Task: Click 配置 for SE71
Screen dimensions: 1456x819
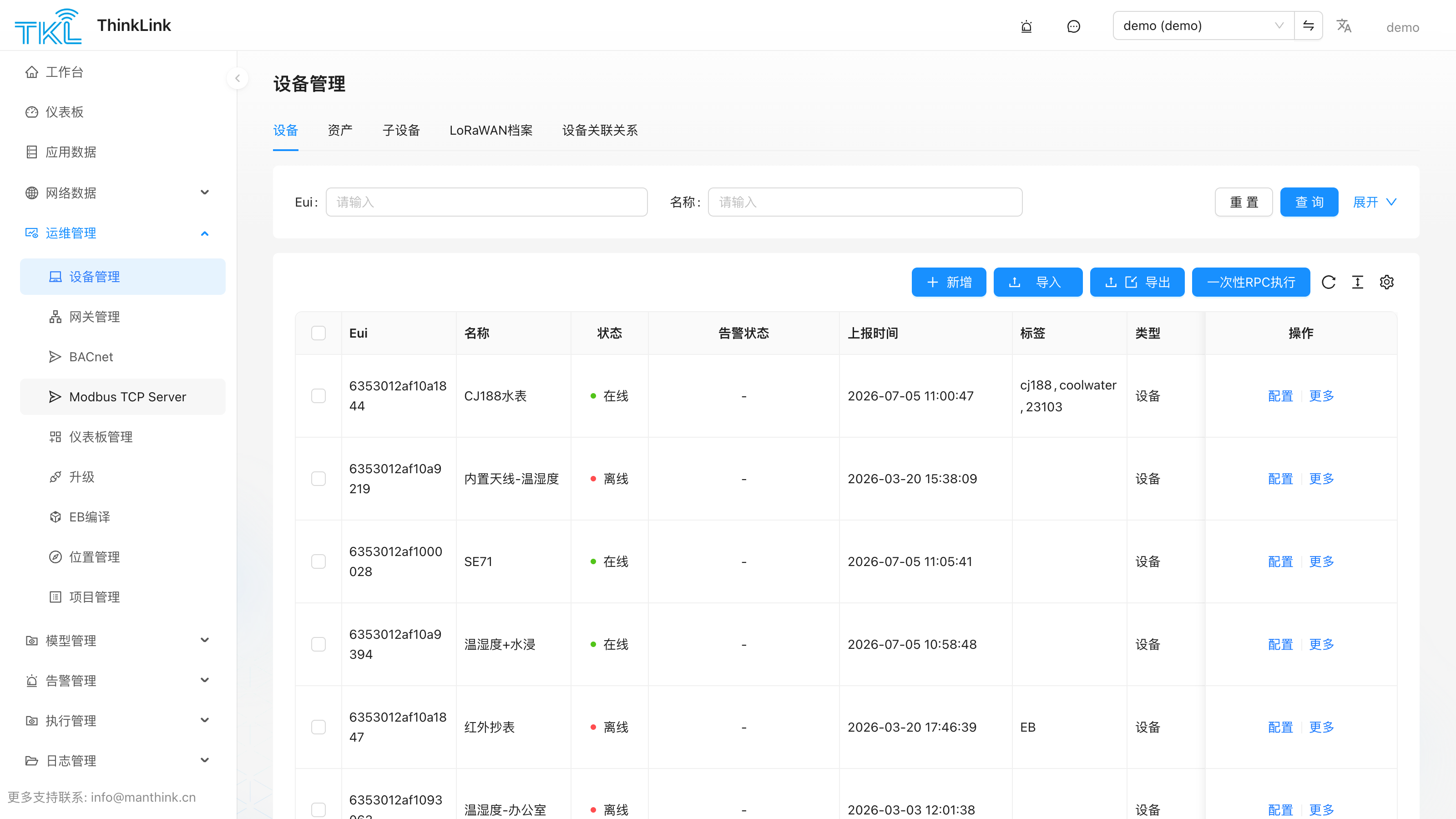Action: [1280, 561]
